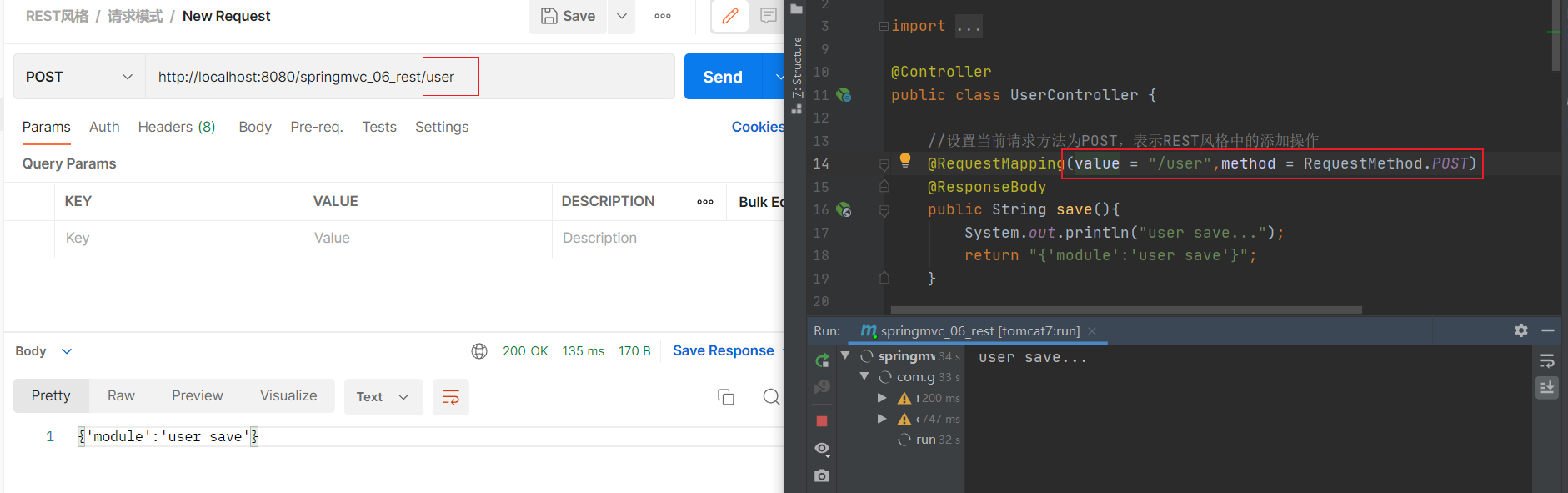
Task: Open the three-dot options next to Save
Action: point(663,16)
